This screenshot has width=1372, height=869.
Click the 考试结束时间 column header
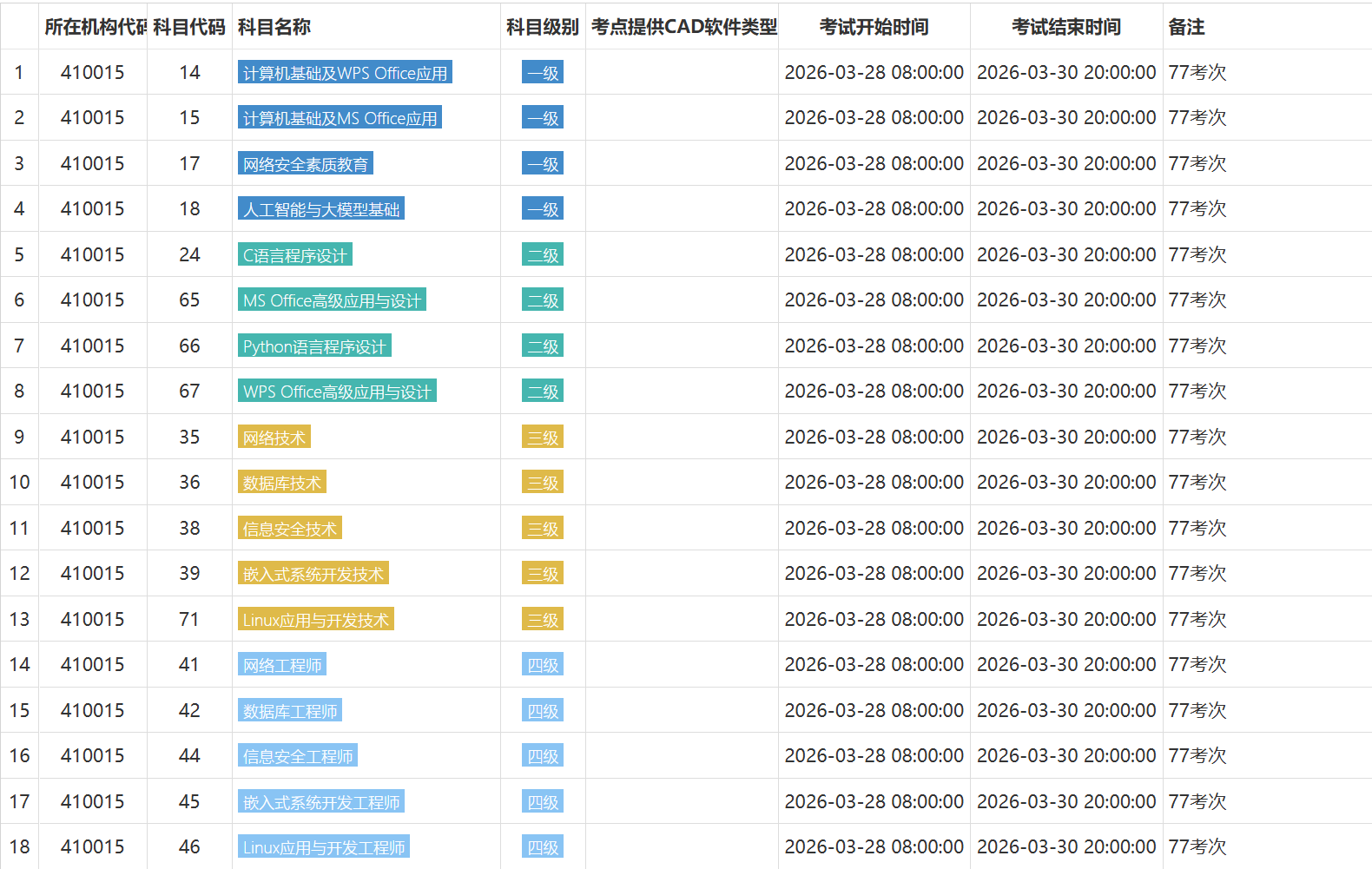click(x=1065, y=27)
